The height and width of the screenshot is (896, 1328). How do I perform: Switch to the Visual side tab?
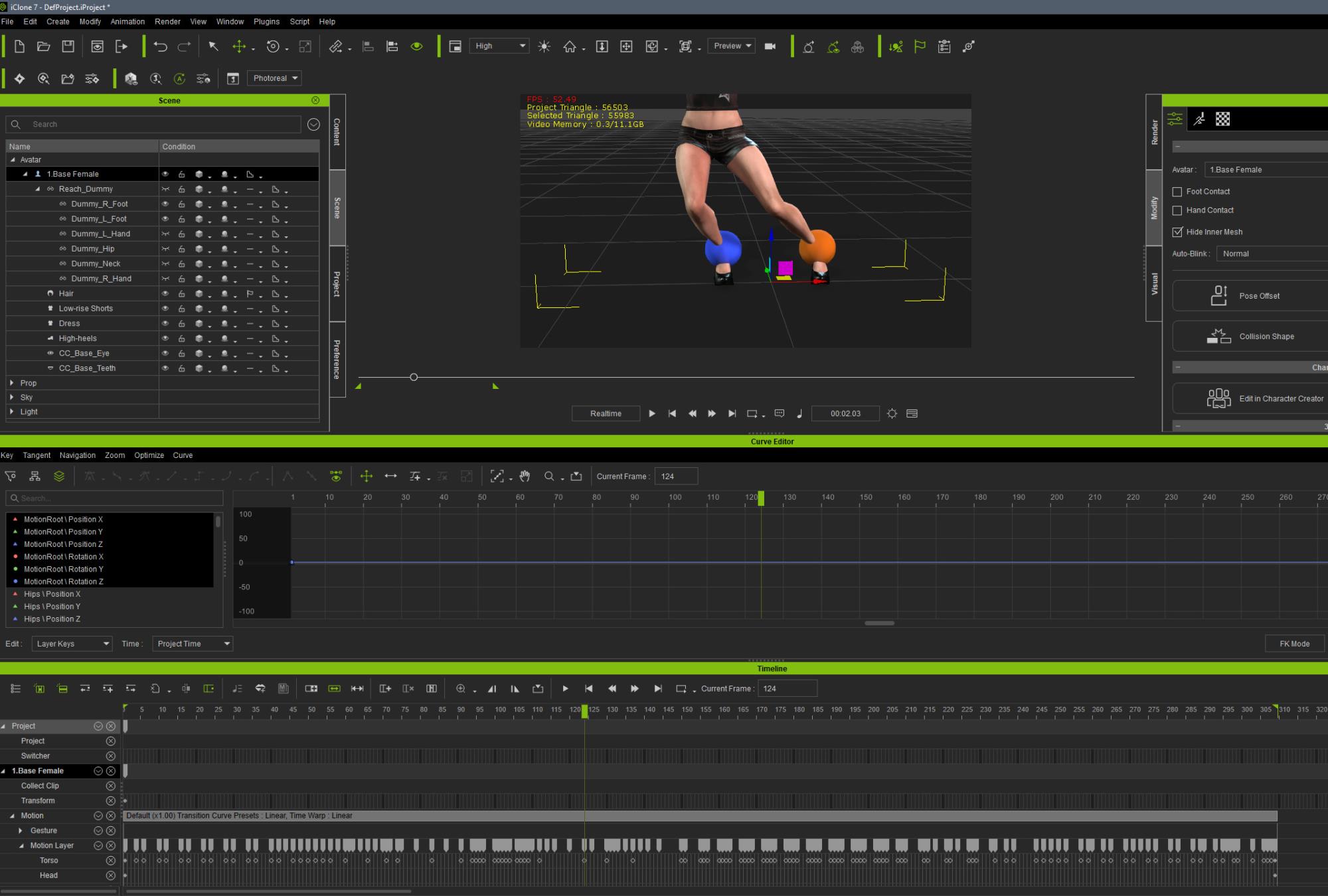pos(1154,283)
